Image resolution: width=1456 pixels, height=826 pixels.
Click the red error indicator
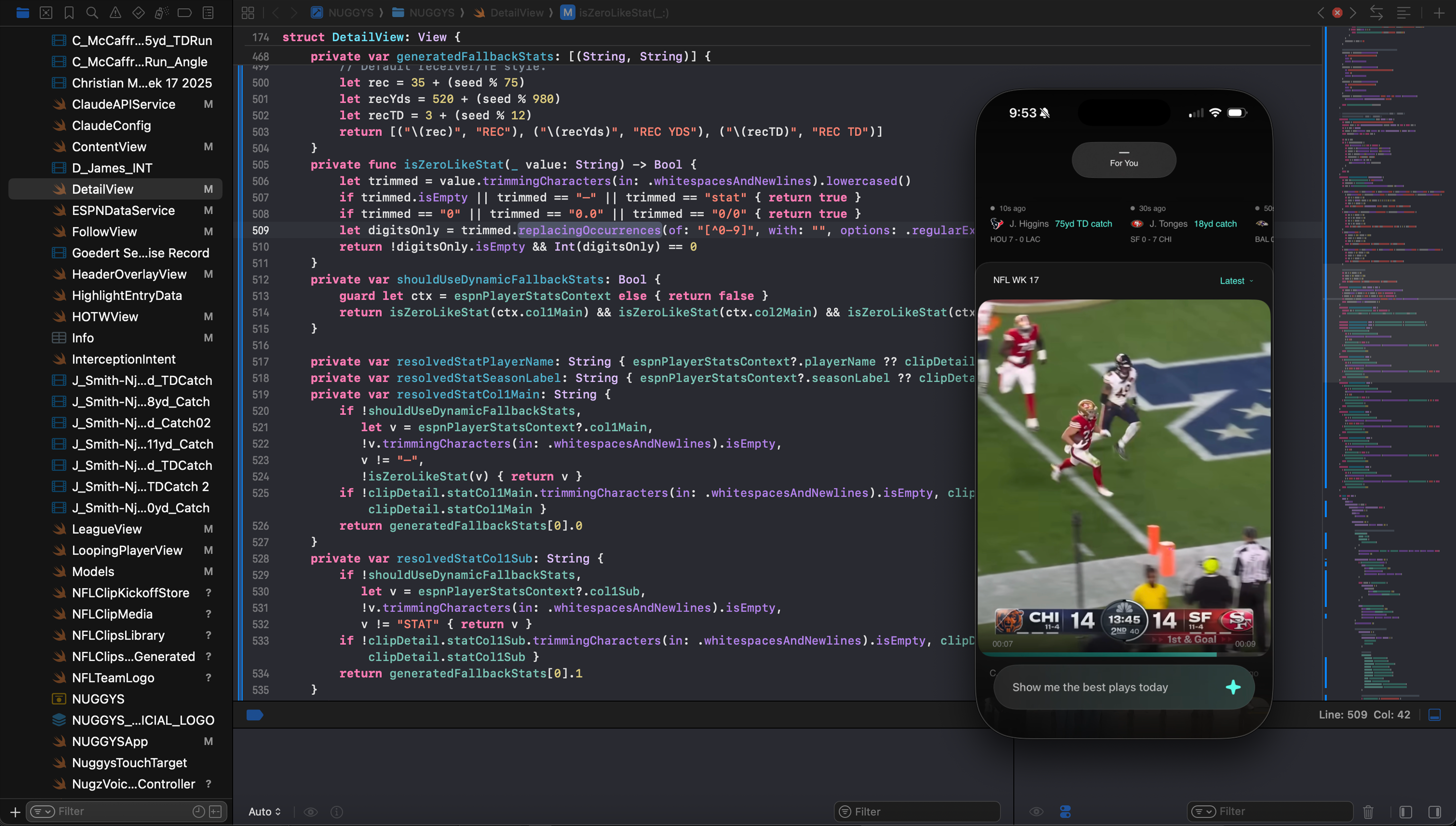point(1337,12)
